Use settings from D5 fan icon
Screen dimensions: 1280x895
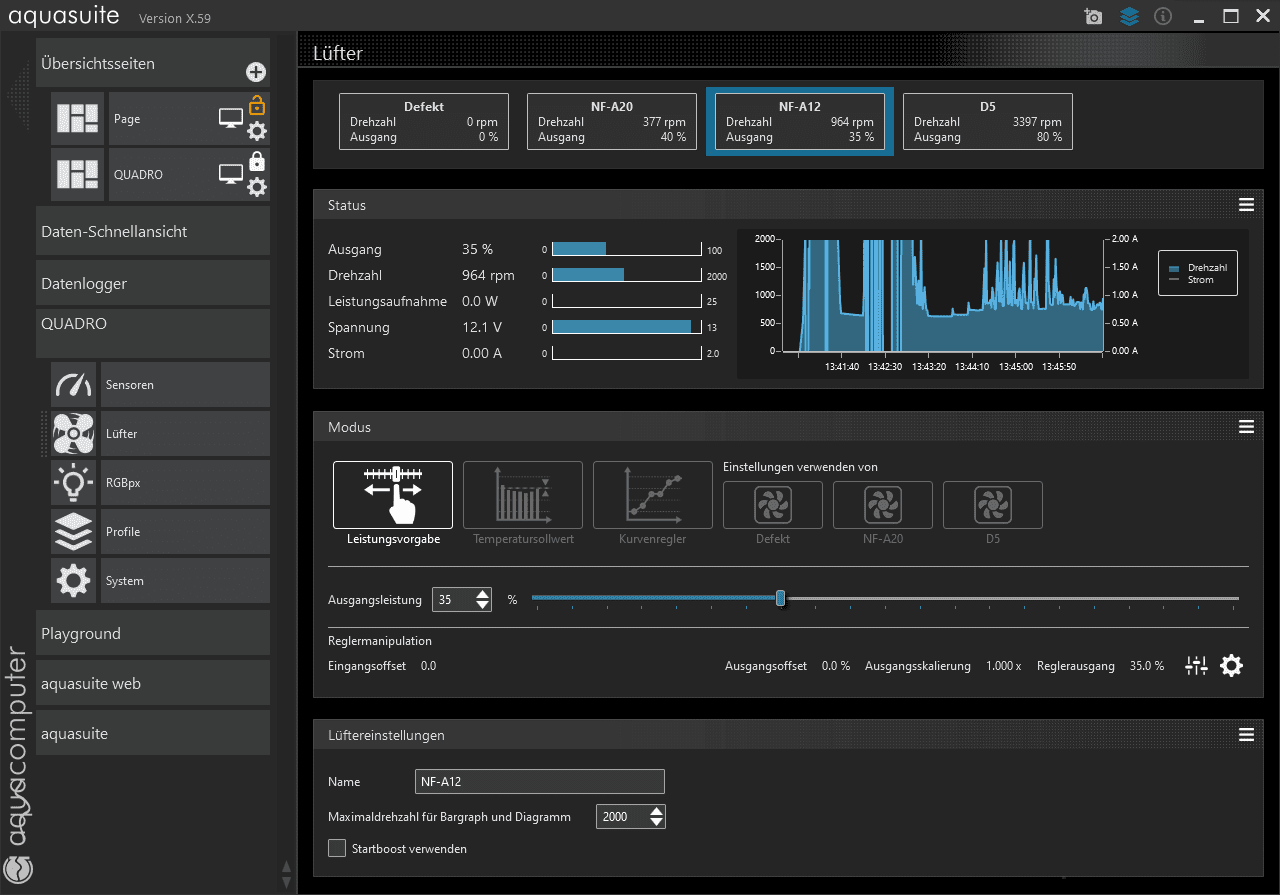[993, 505]
